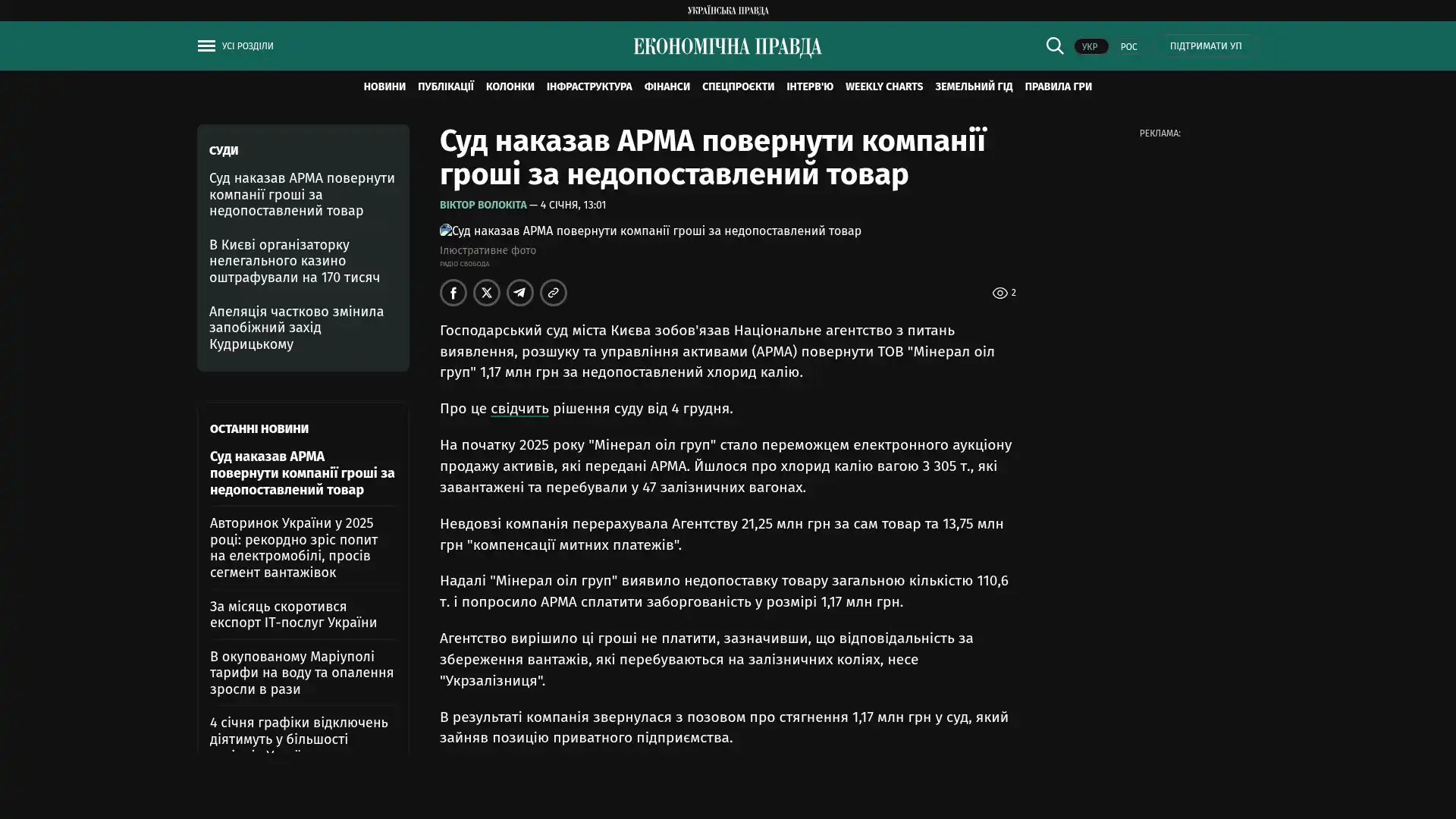Share article via Telegram
1456x819 pixels.
[520, 293]
